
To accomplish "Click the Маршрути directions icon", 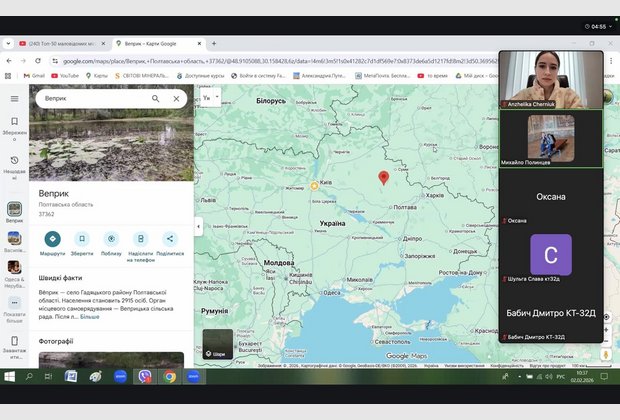I will [x=52, y=239].
